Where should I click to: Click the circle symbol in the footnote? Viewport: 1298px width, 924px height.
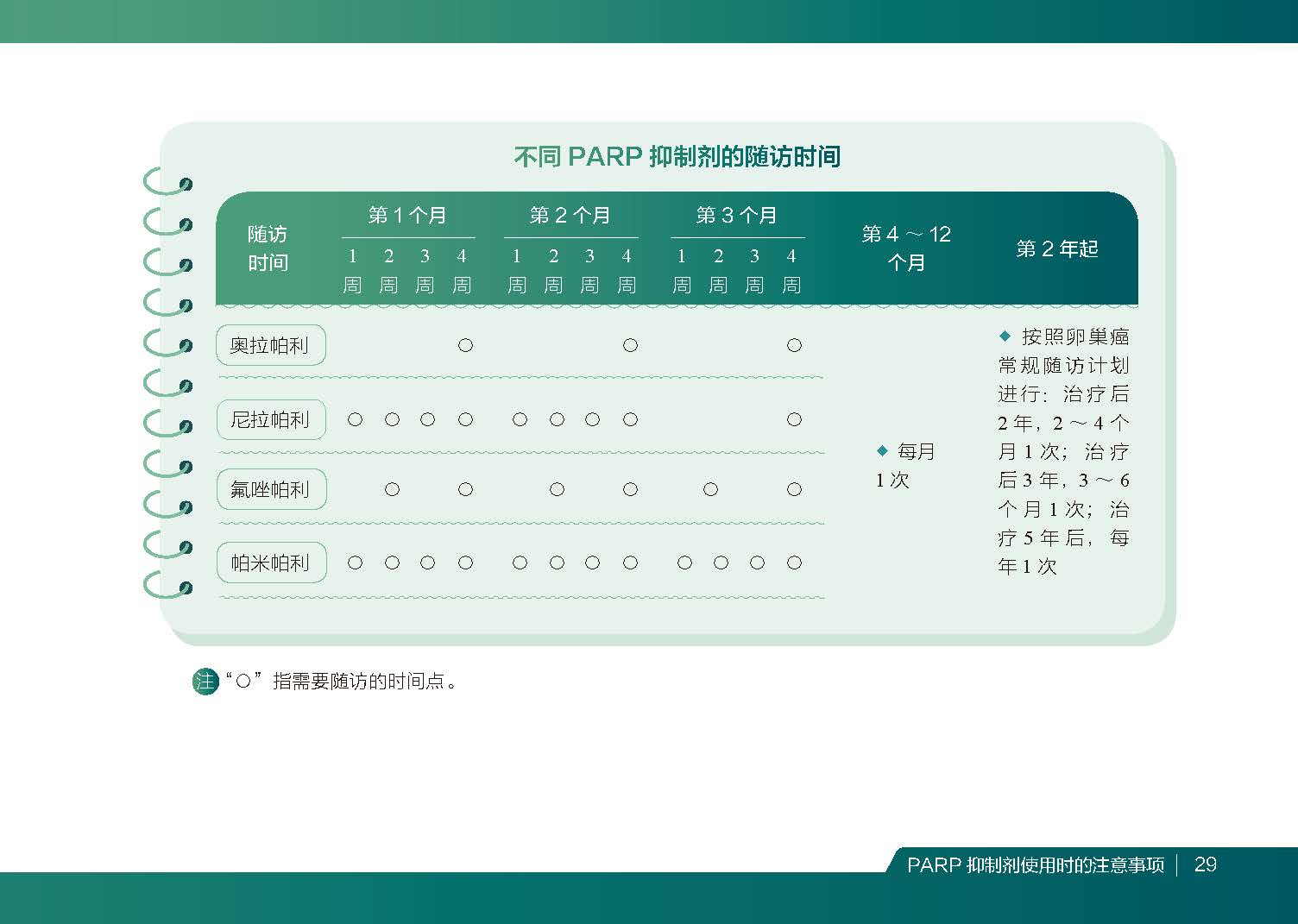coord(243,682)
